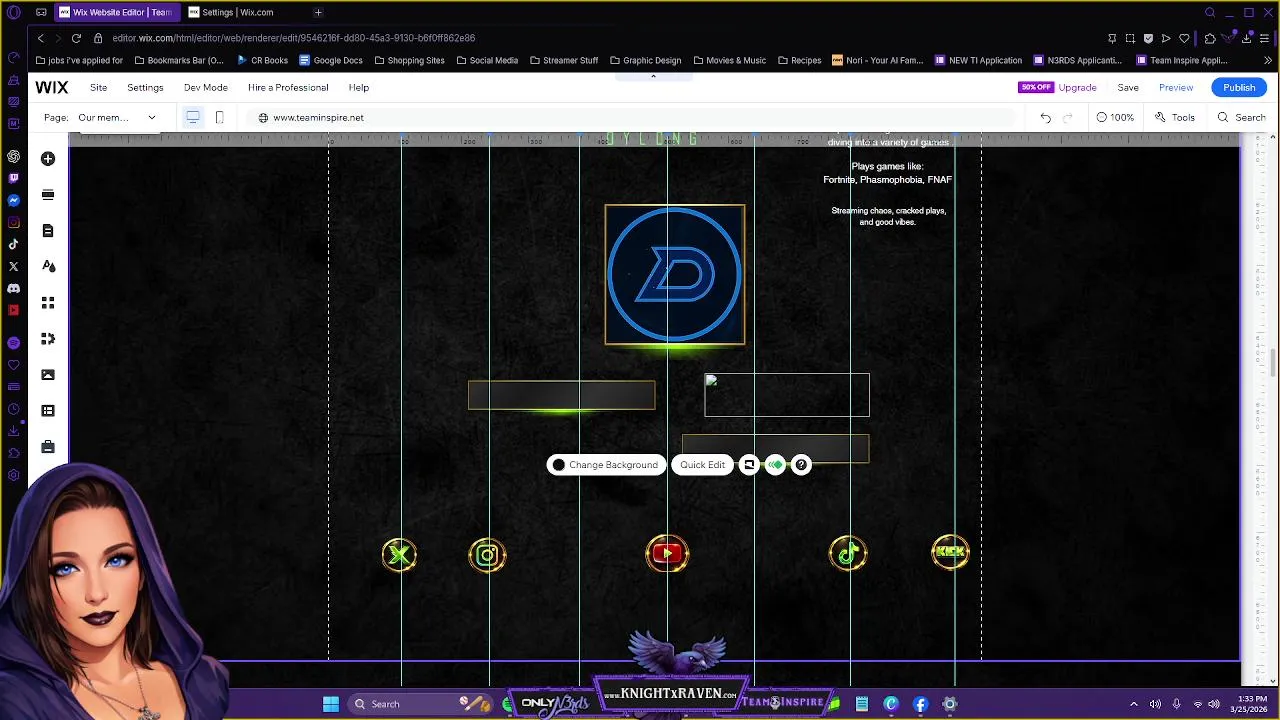Click the Preview link
This screenshot has width=1280, height=720.
pos(1176,88)
